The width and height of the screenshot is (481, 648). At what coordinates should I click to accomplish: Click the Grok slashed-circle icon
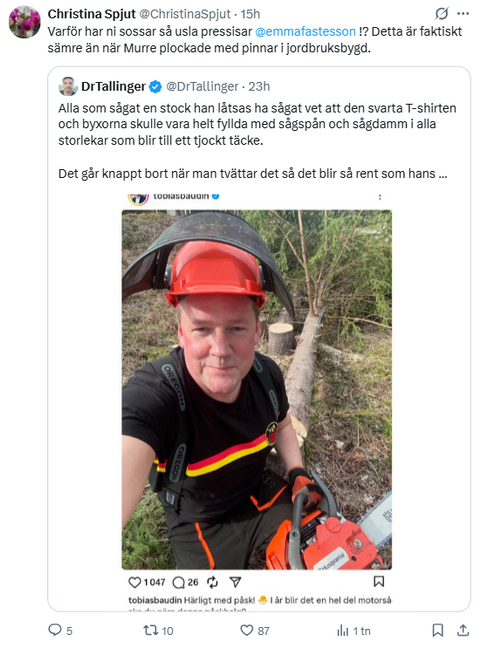442,14
